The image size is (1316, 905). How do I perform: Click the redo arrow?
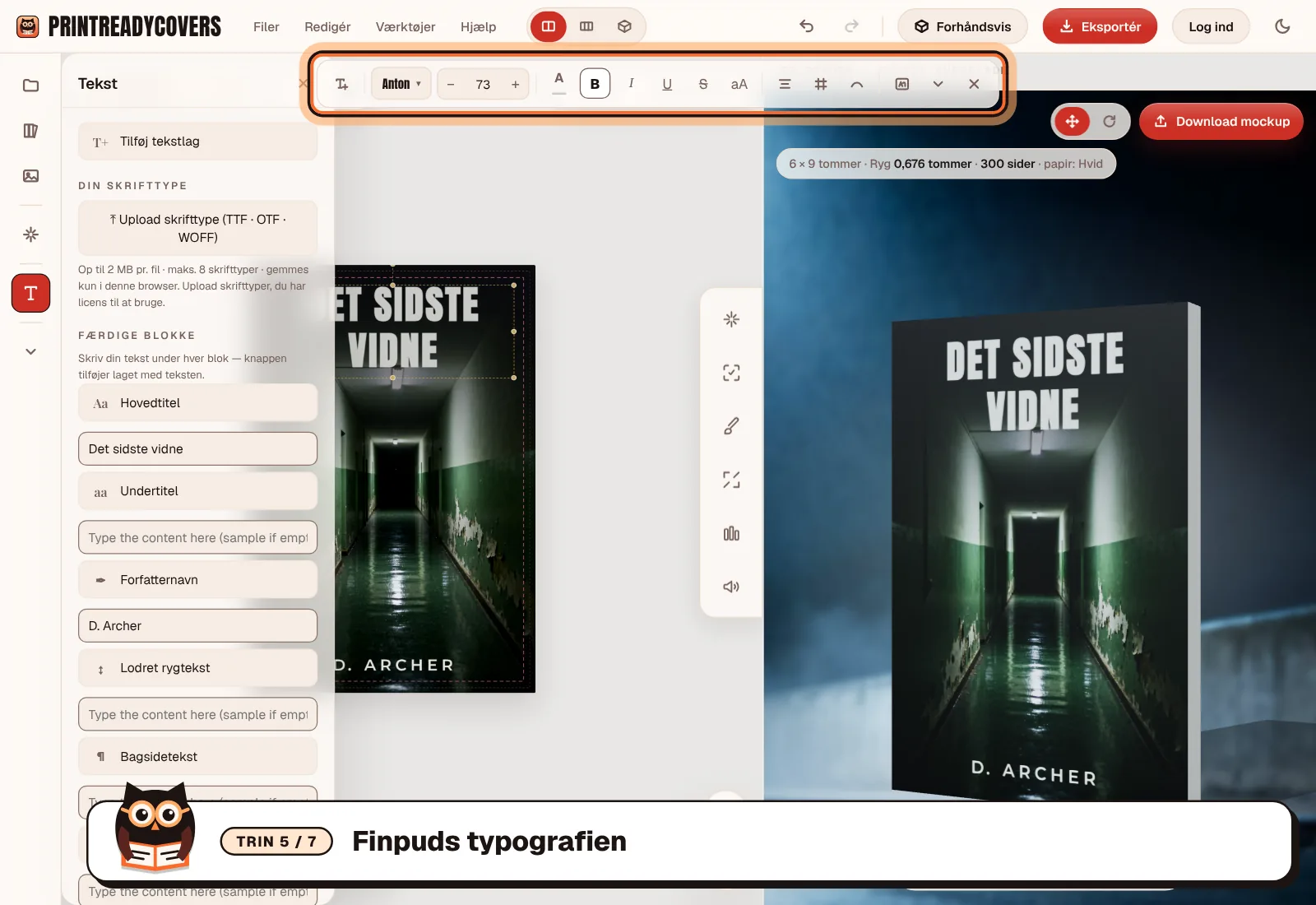coord(851,26)
